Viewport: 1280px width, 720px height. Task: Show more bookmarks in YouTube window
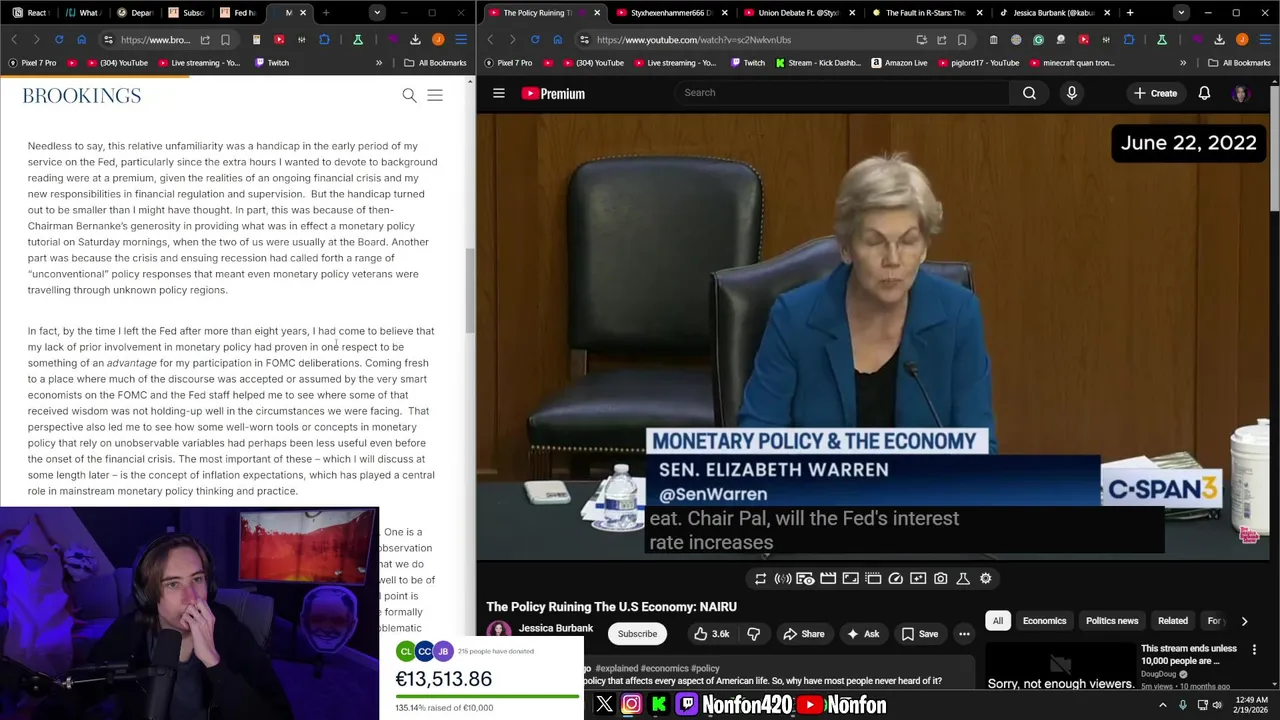(1183, 63)
